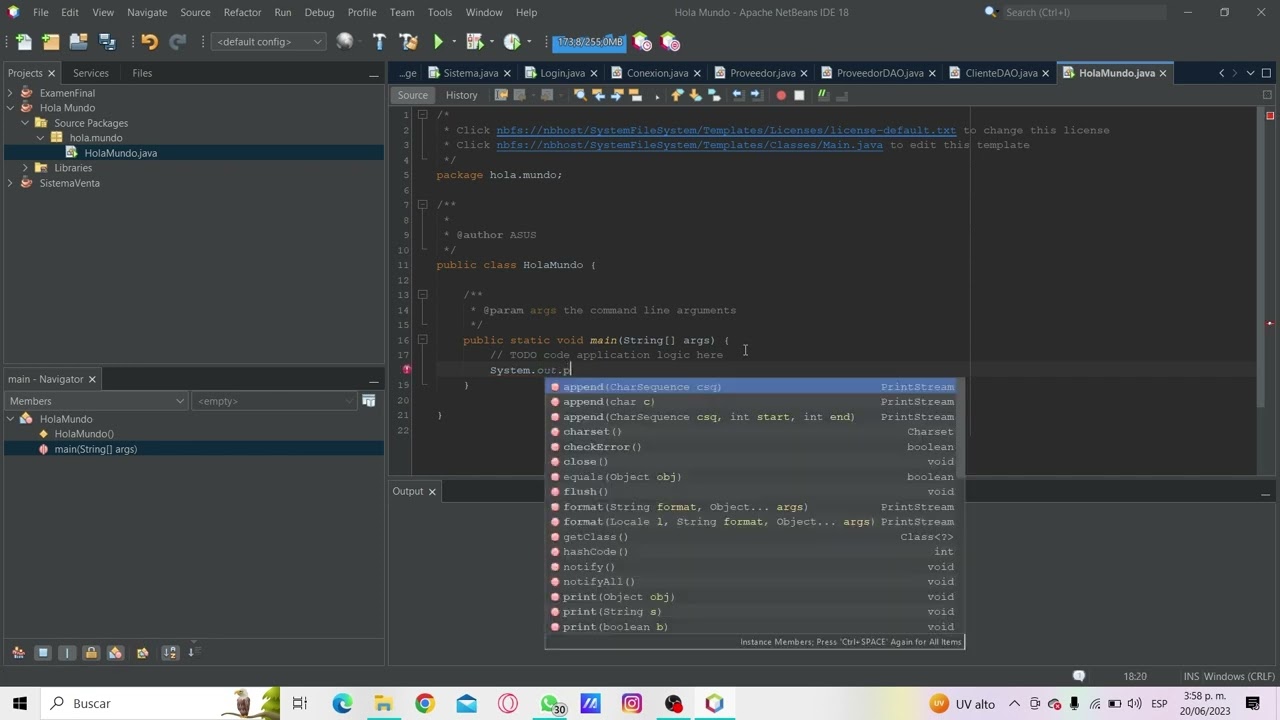Run the project with the green arrow
The width and height of the screenshot is (1280, 720).
click(438, 42)
